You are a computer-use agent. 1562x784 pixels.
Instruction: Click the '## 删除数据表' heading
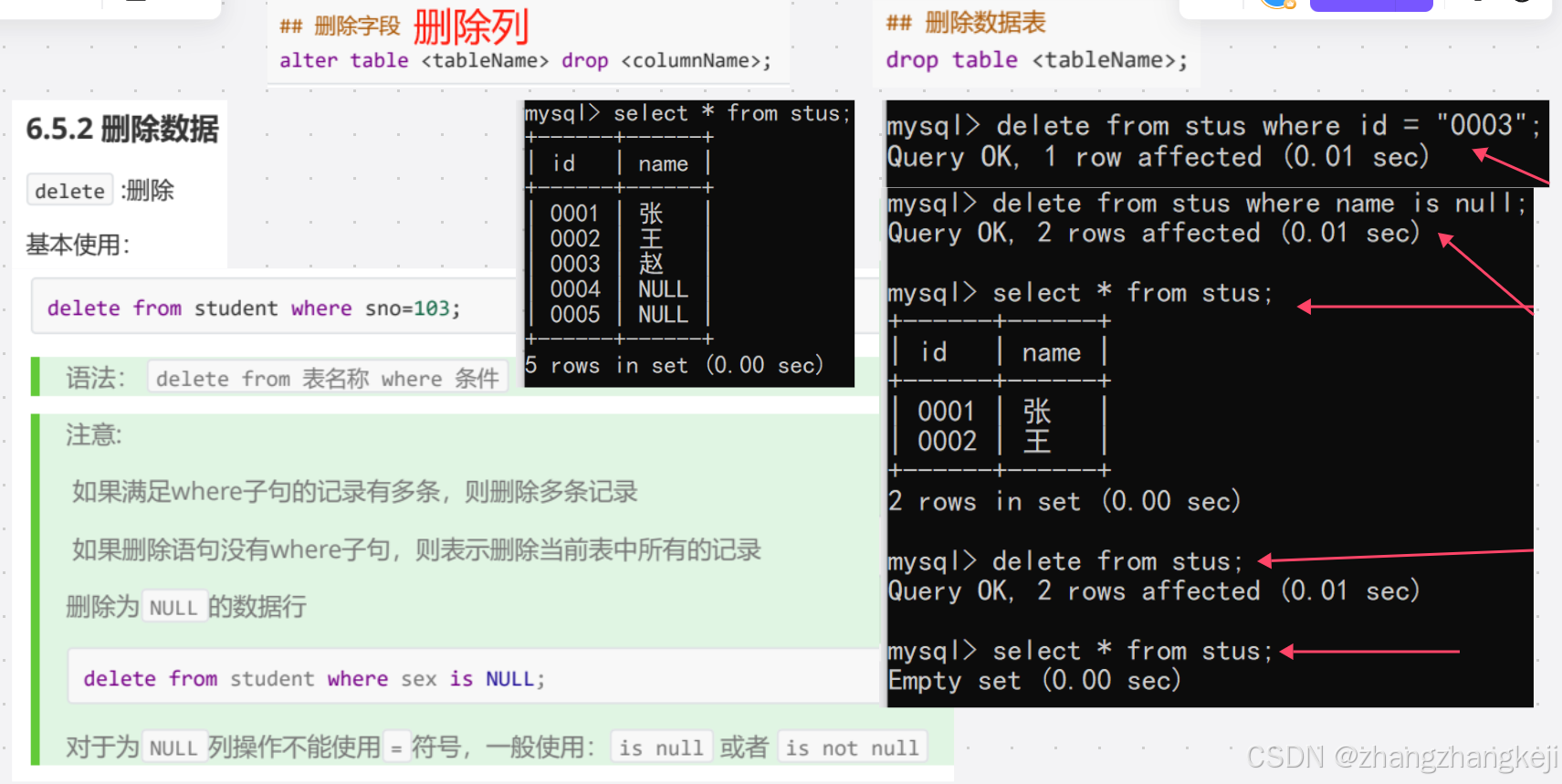966,23
